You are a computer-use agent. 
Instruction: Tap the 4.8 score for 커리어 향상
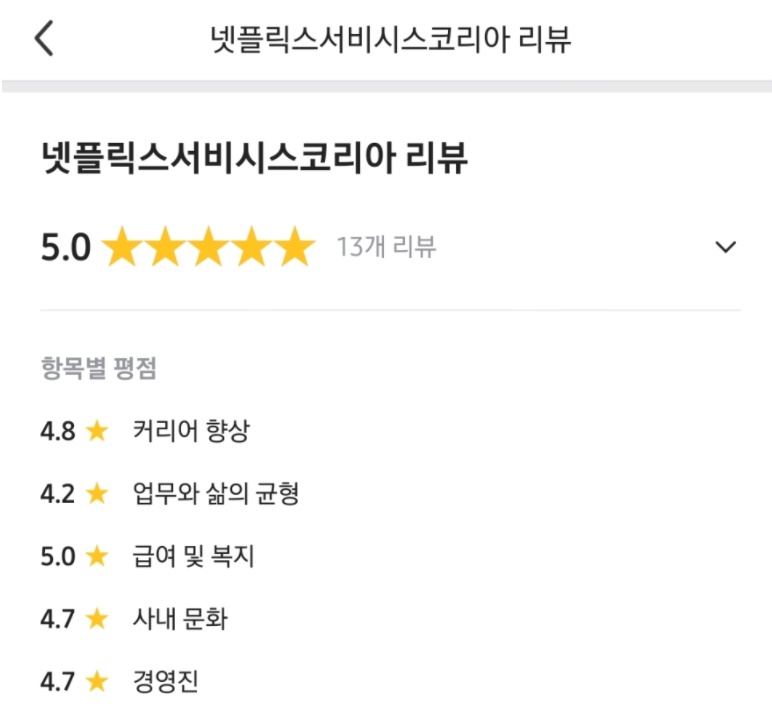[58, 431]
